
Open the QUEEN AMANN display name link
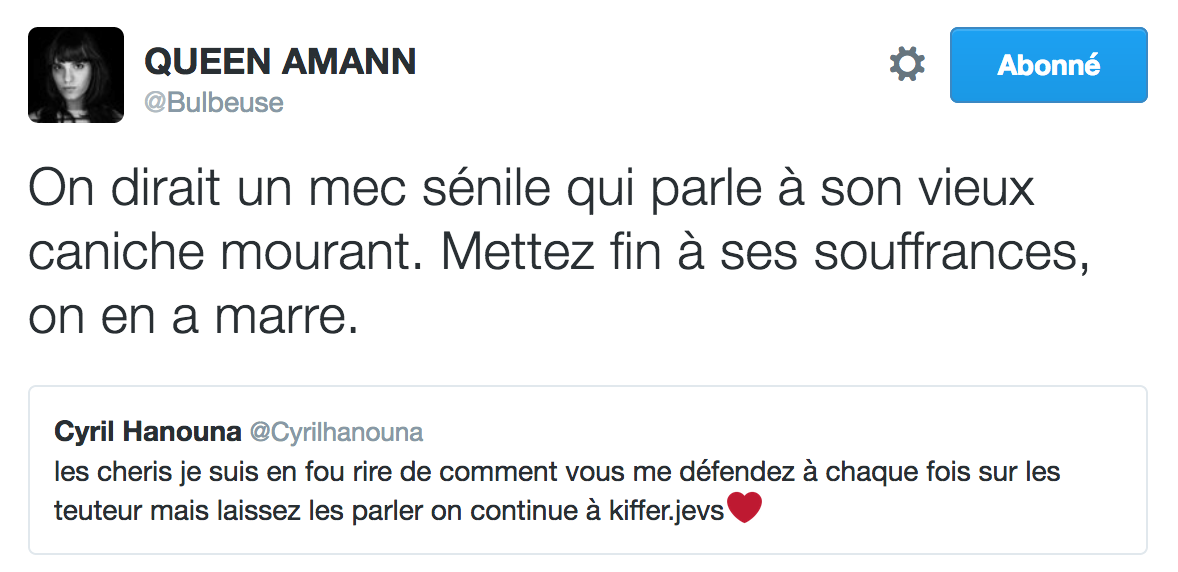coord(280,62)
